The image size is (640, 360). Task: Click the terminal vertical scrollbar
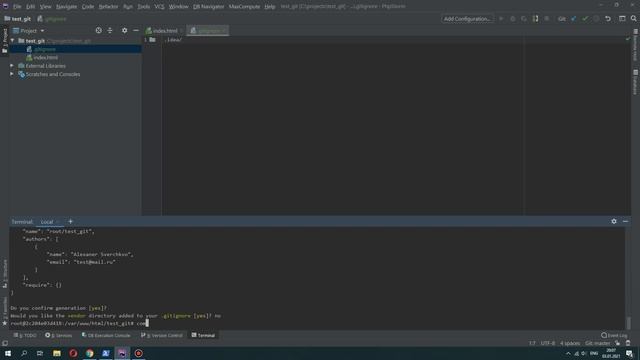click(x=629, y=322)
